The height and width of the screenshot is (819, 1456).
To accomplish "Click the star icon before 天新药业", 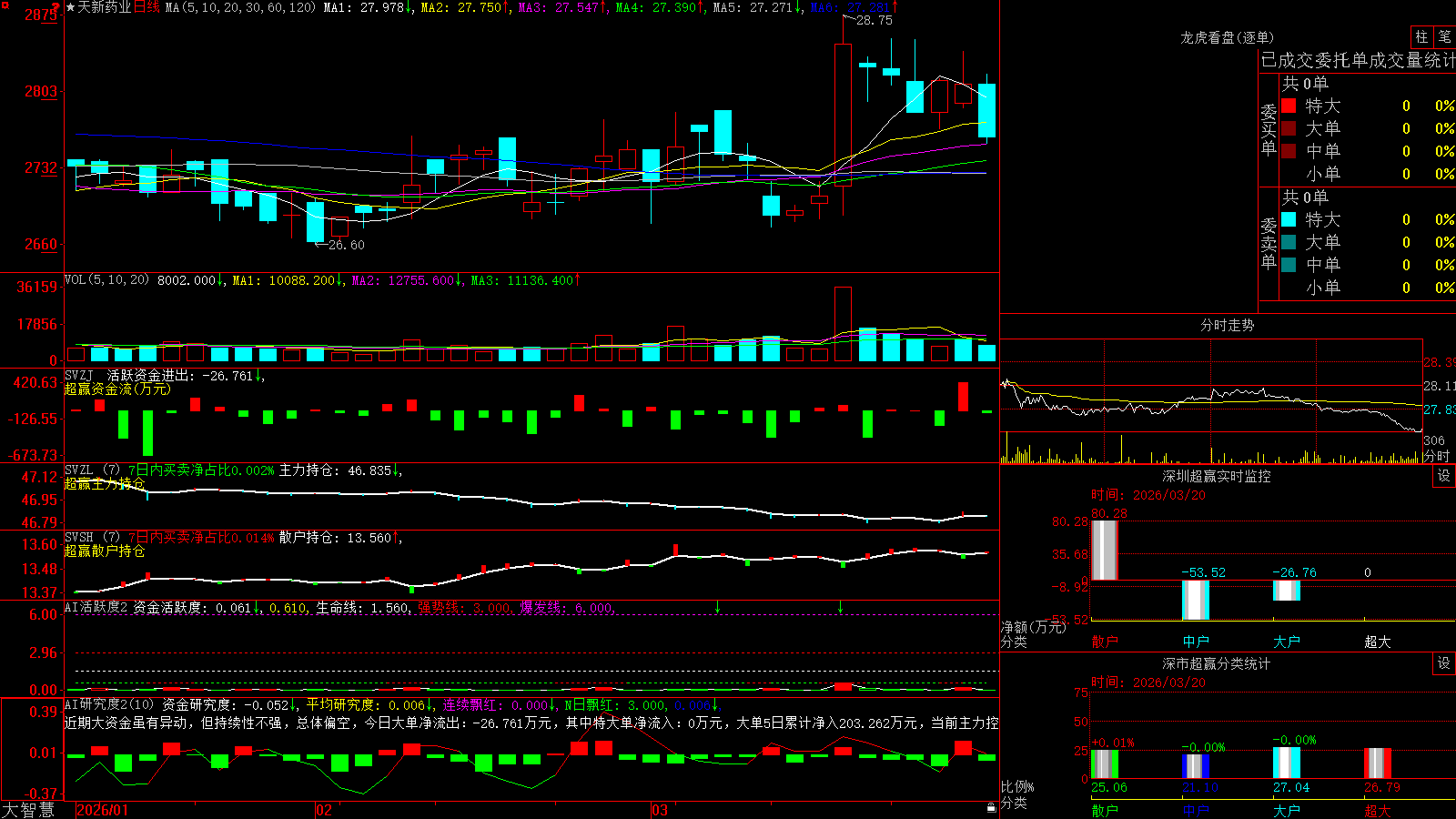I will [x=70, y=7].
